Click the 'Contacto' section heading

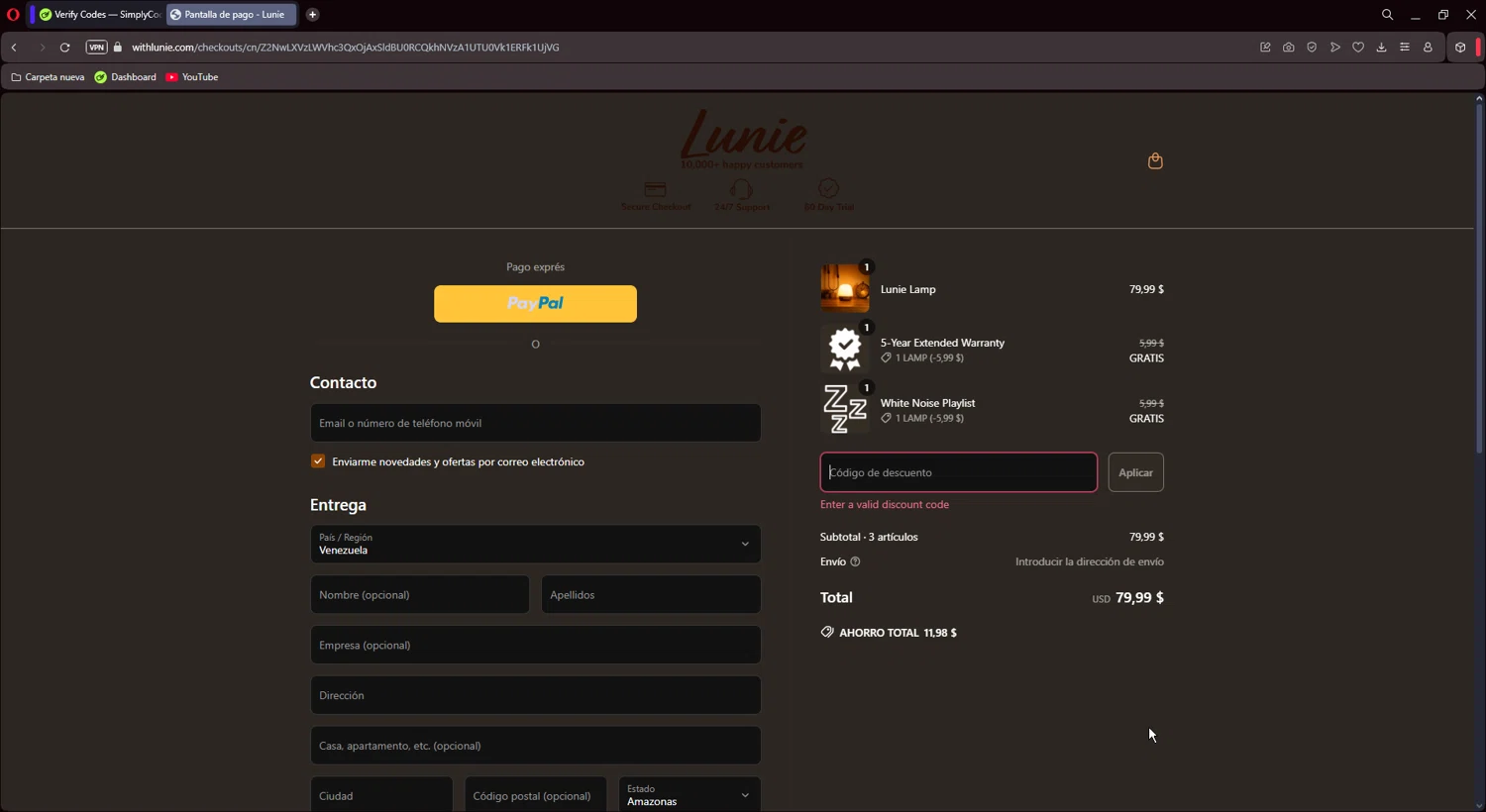[x=343, y=382]
